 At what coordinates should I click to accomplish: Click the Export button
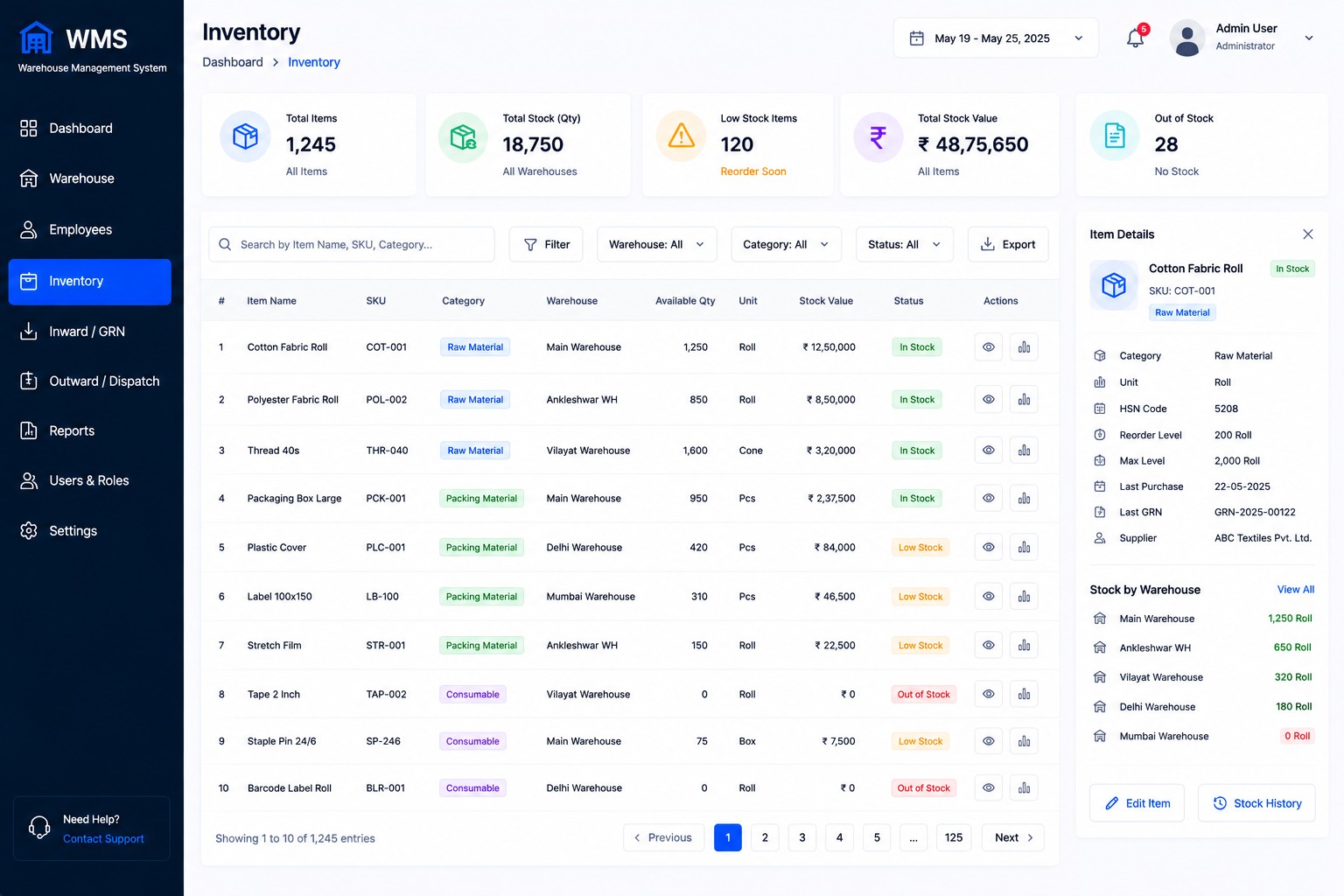(x=1008, y=245)
